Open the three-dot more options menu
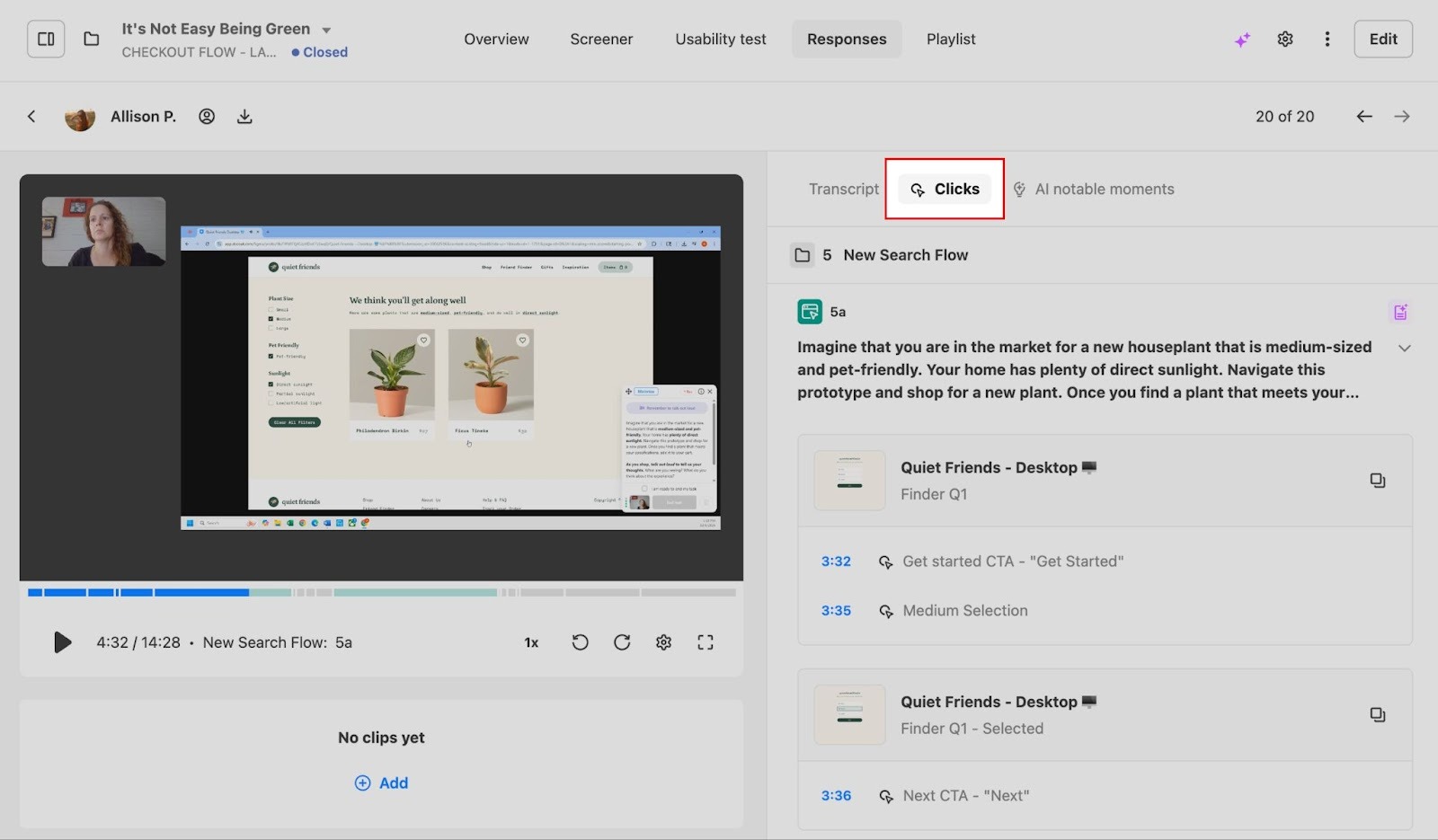The image size is (1438, 840). click(x=1327, y=40)
